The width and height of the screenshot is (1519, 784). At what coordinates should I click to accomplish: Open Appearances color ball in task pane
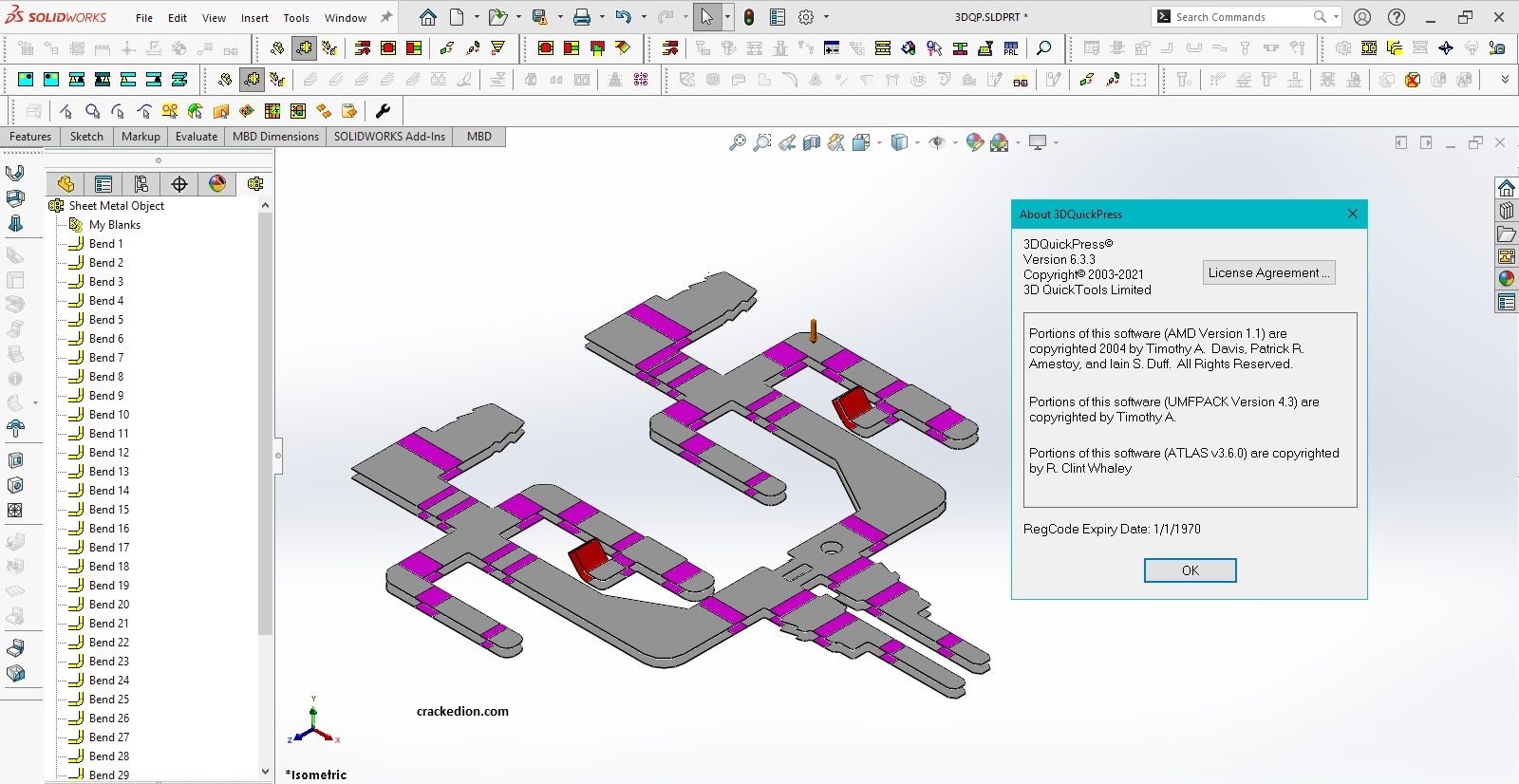coord(1507,279)
